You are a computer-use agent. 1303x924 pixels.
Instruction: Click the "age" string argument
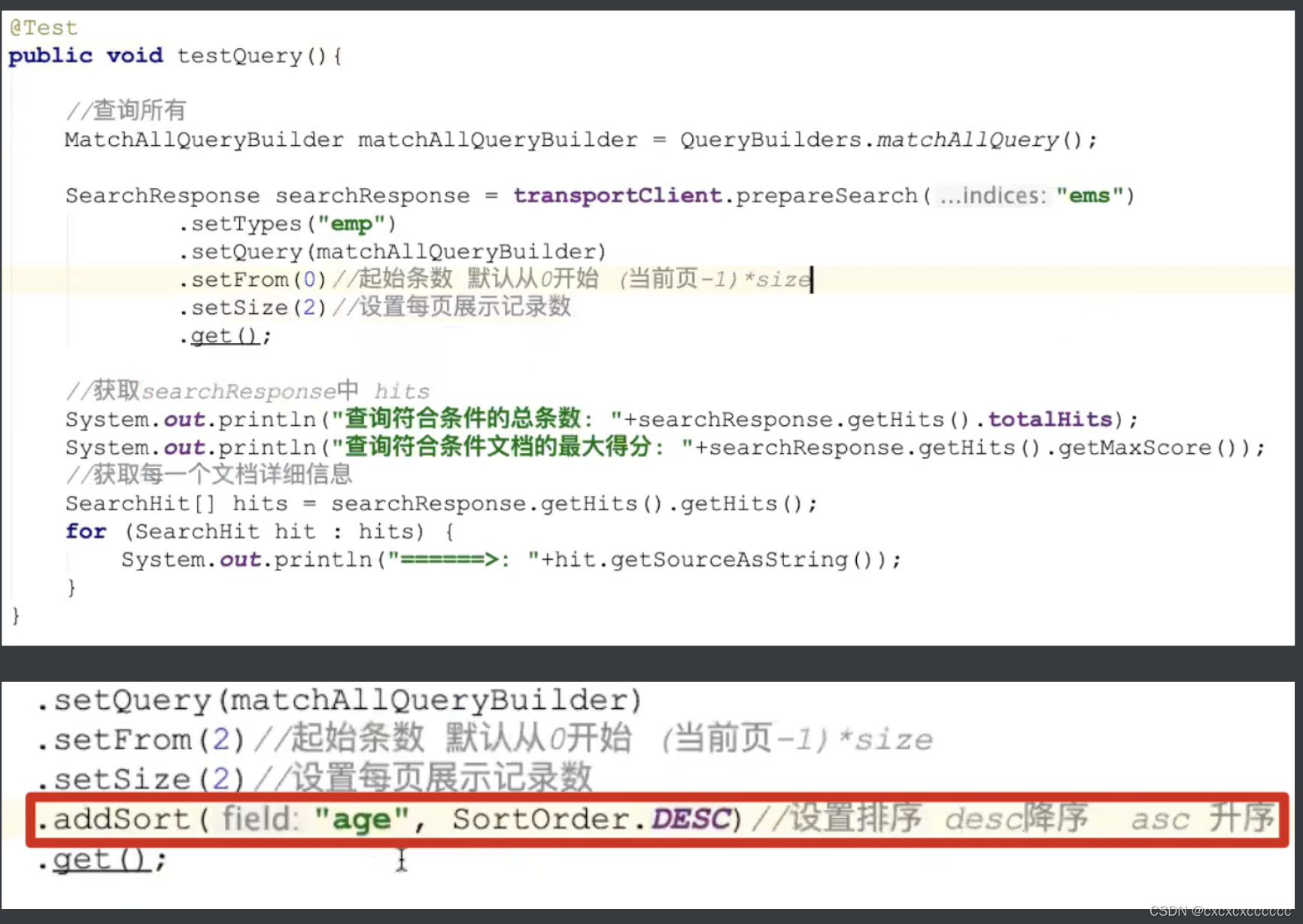pyautogui.click(x=363, y=819)
